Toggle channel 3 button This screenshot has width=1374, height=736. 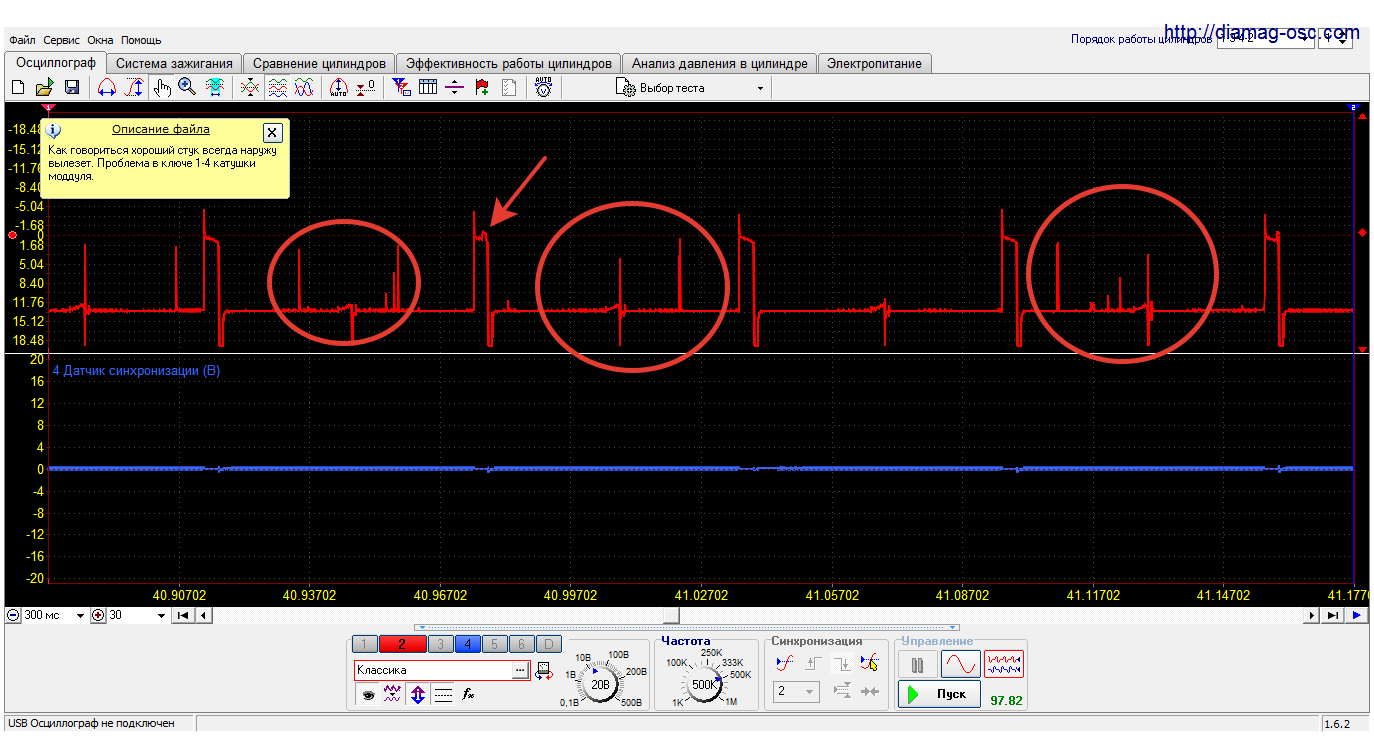(440, 644)
